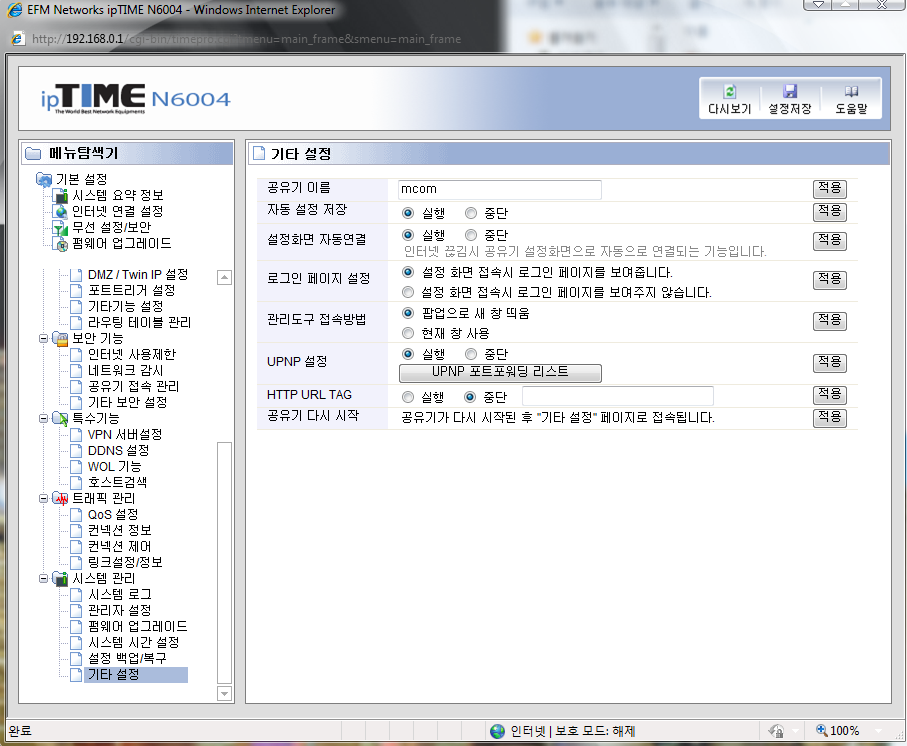
Task: Open WOL 기능 menu item
Action: [x=115, y=466]
